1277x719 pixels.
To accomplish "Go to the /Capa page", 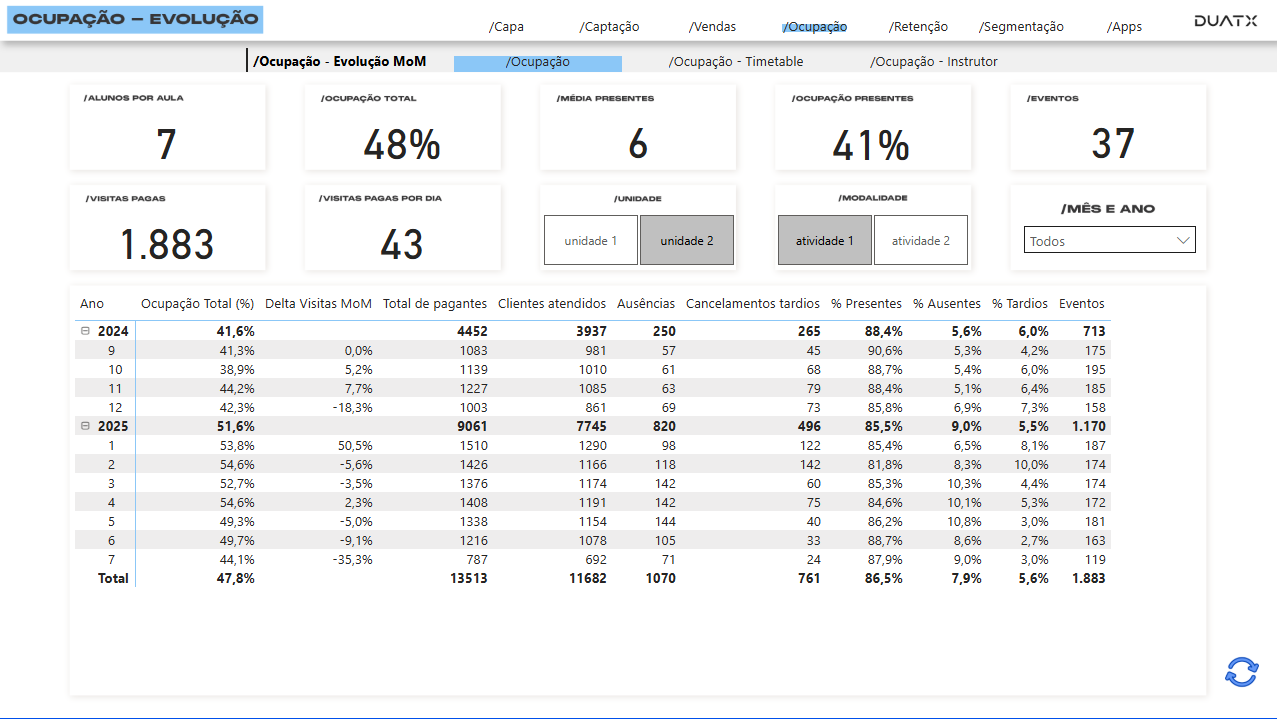I will click(x=506, y=26).
